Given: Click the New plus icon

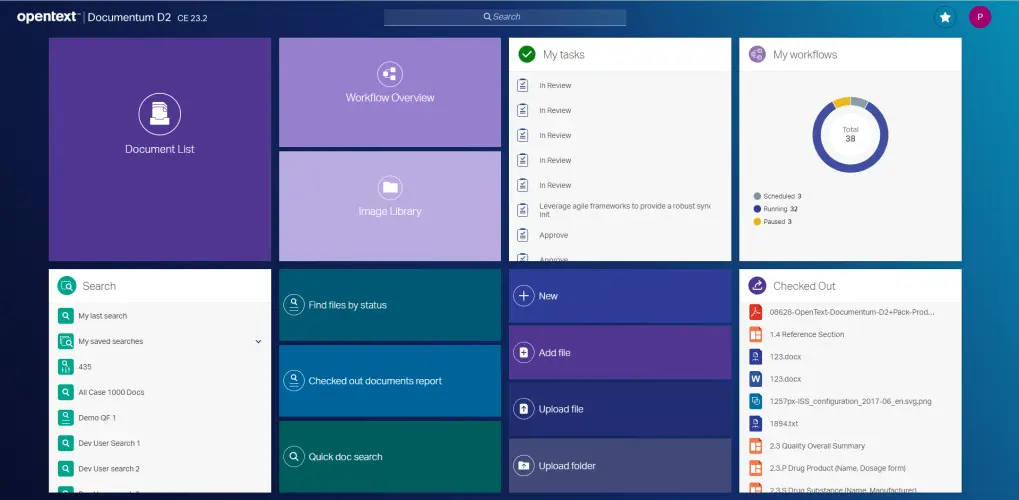Looking at the screenshot, I should 524,296.
